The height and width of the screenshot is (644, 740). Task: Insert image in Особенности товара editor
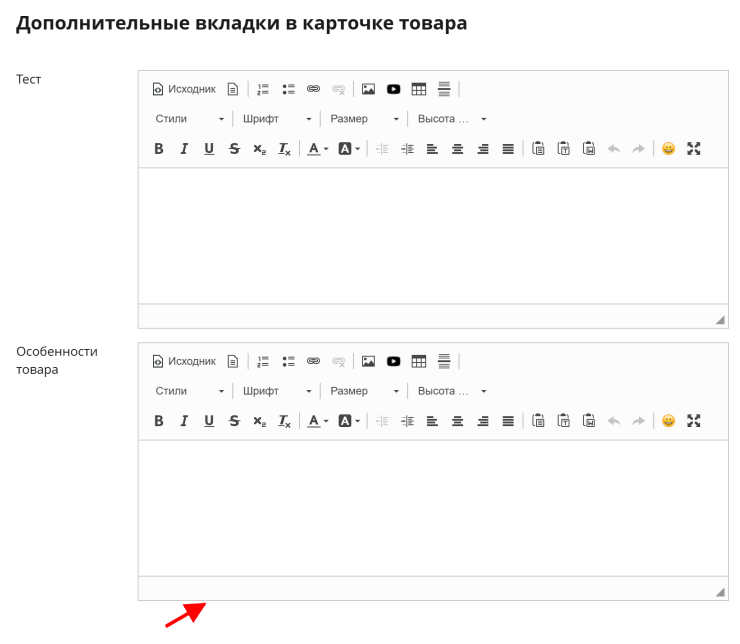tap(368, 361)
